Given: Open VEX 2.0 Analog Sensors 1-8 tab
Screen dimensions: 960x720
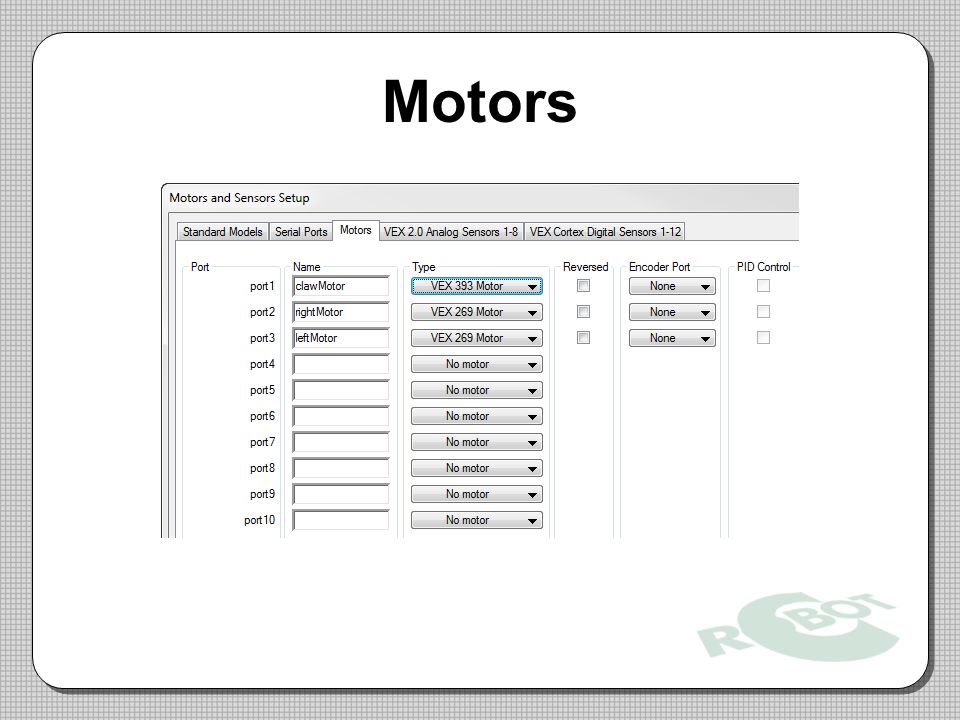Looking at the screenshot, I should point(451,232).
